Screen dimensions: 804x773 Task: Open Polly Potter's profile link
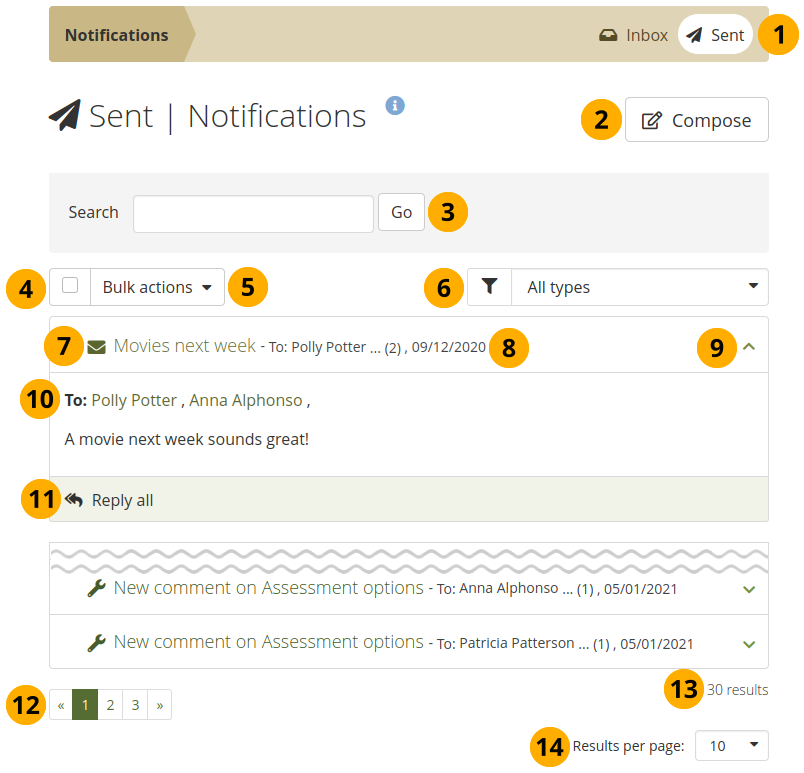pyautogui.click(x=134, y=400)
